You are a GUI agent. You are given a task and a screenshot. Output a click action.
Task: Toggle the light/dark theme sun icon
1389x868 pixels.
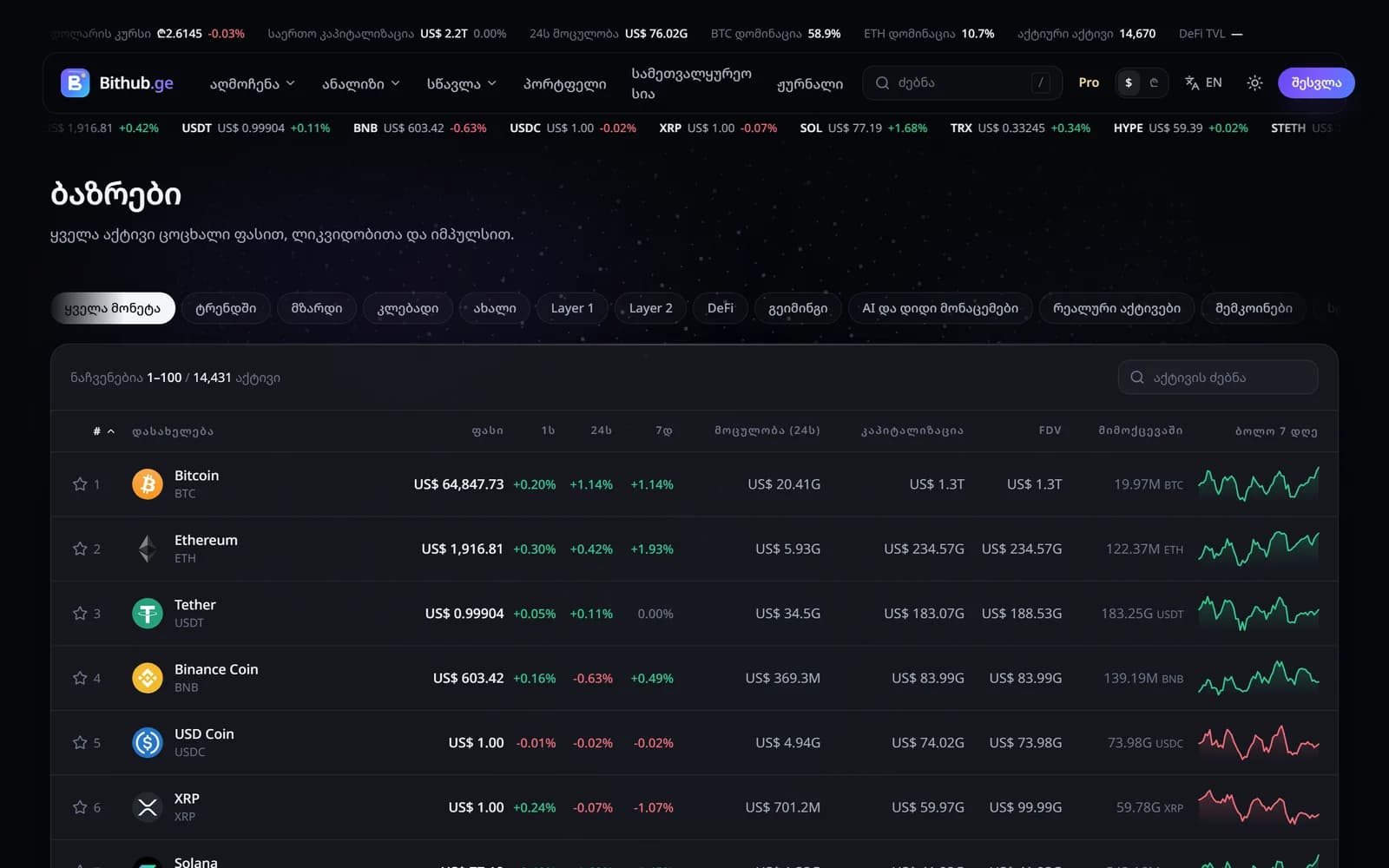1254,82
